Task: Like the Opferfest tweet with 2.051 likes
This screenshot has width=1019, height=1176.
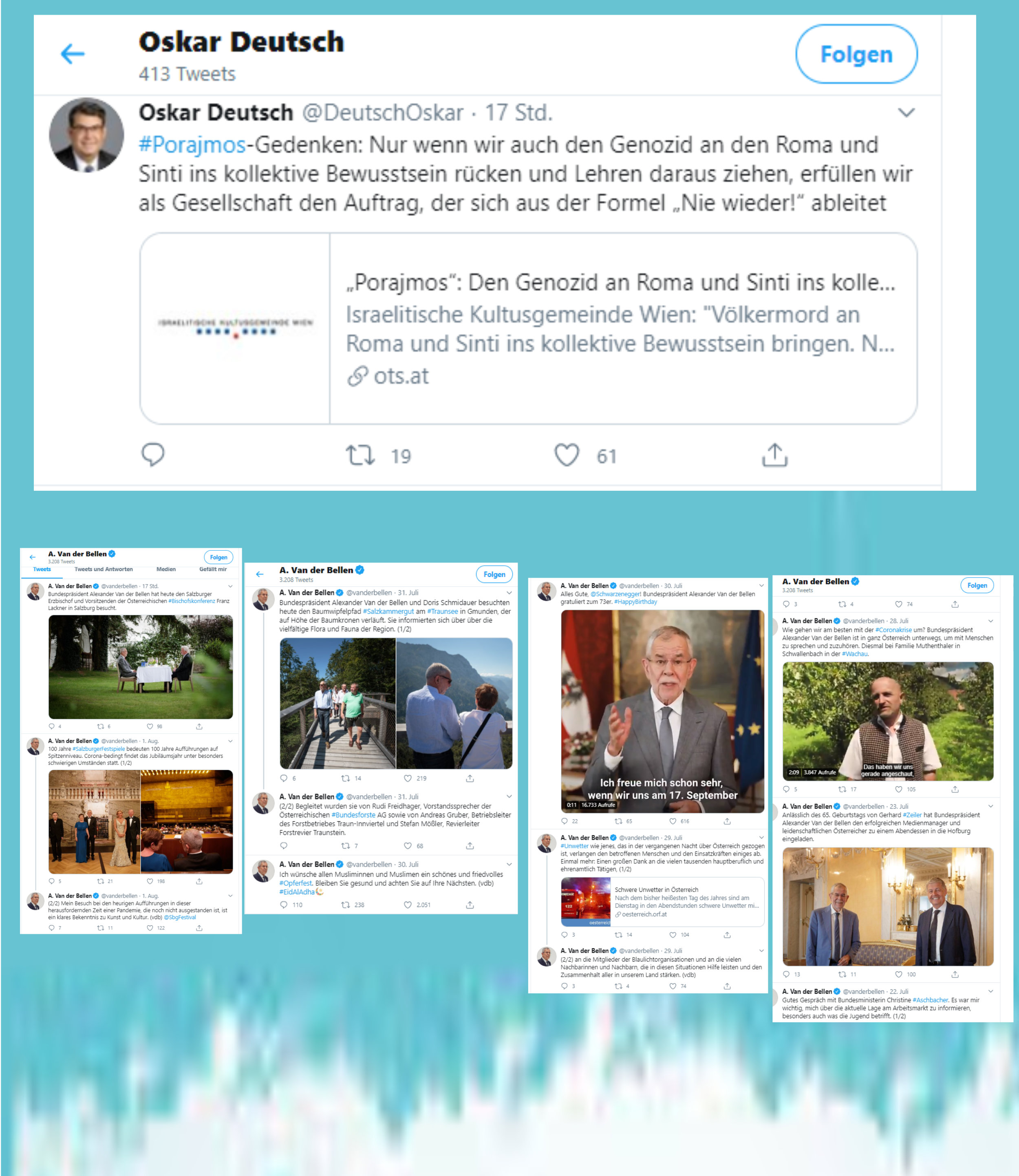Action: (407, 905)
